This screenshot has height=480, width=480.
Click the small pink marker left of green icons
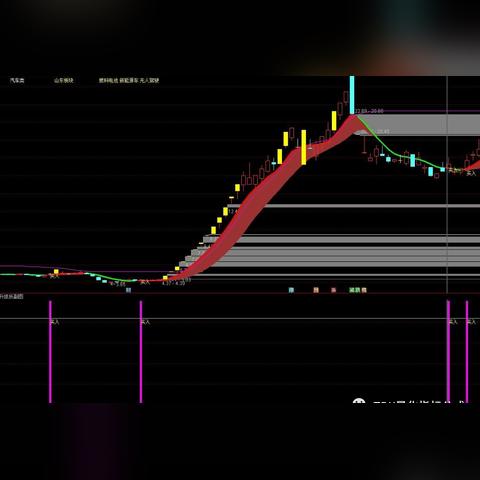point(334,290)
